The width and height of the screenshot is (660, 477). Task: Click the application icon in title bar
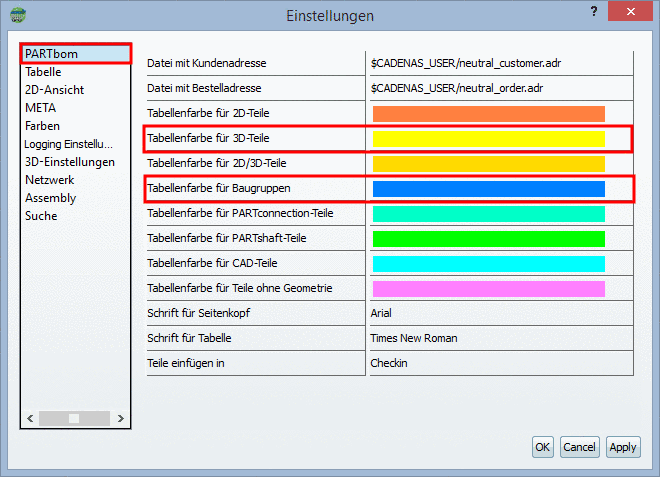[x=18, y=15]
